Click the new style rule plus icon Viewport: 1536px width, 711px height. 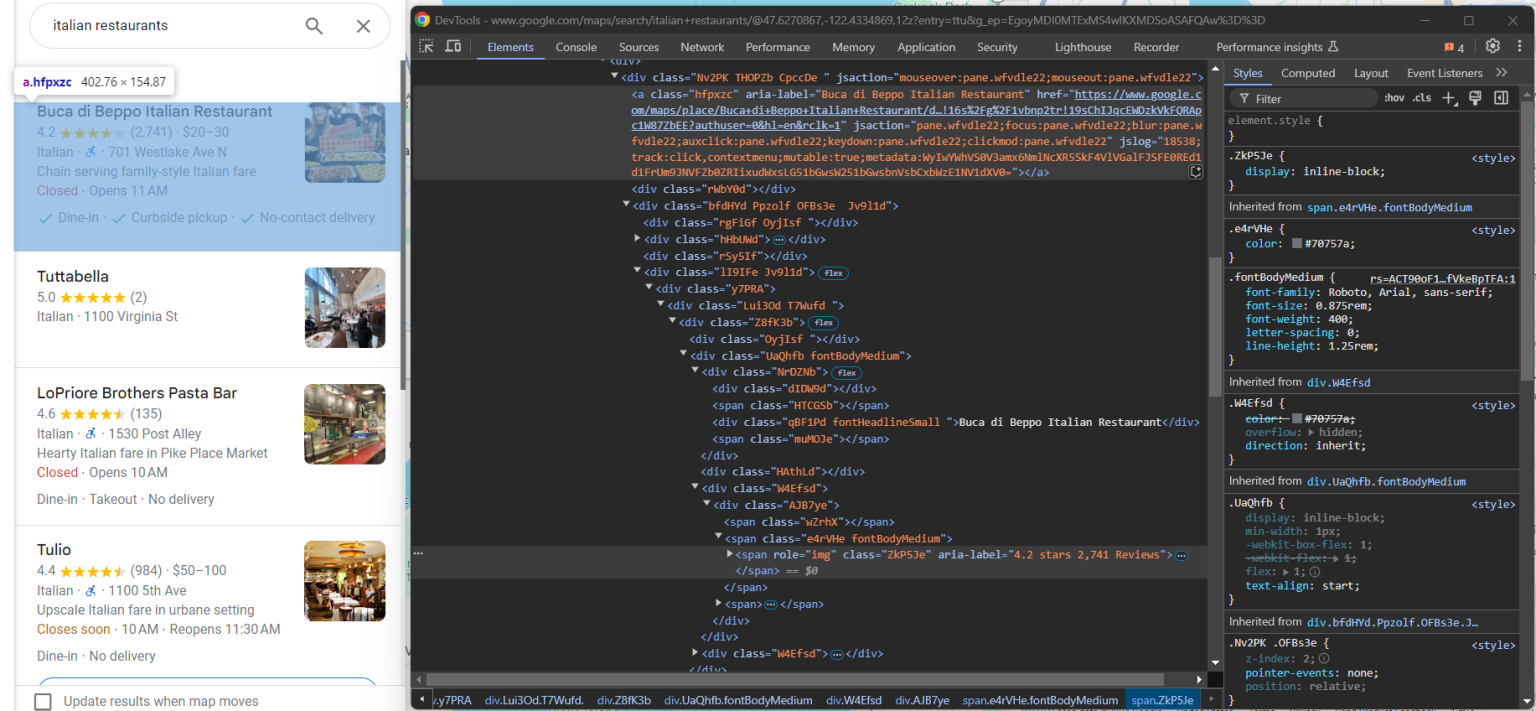(1448, 97)
